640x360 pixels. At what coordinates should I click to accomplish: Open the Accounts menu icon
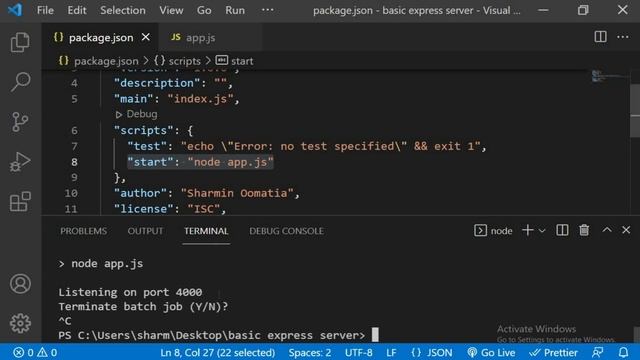coord(20,284)
